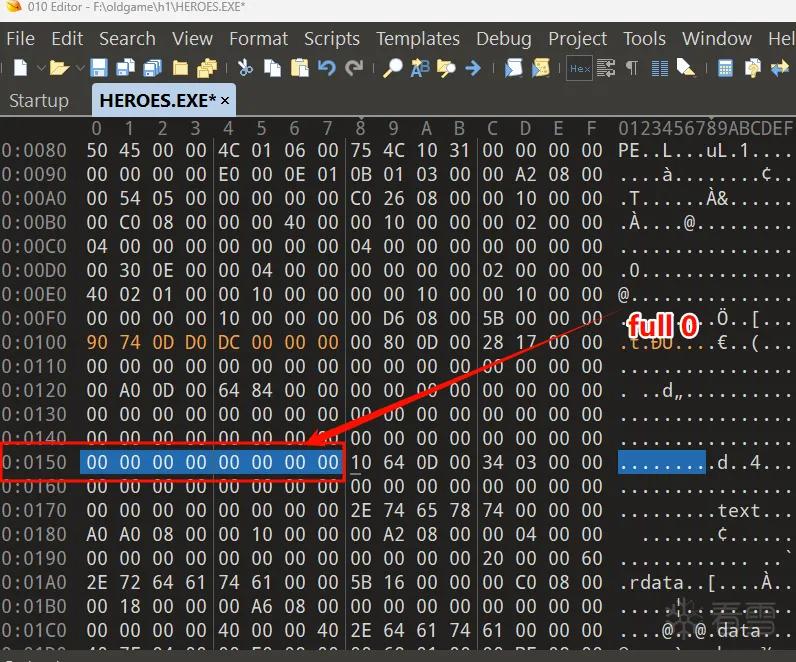Image resolution: width=796 pixels, height=662 pixels.
Task: Click the Paste clipboard icon
Action: point(300,68)
